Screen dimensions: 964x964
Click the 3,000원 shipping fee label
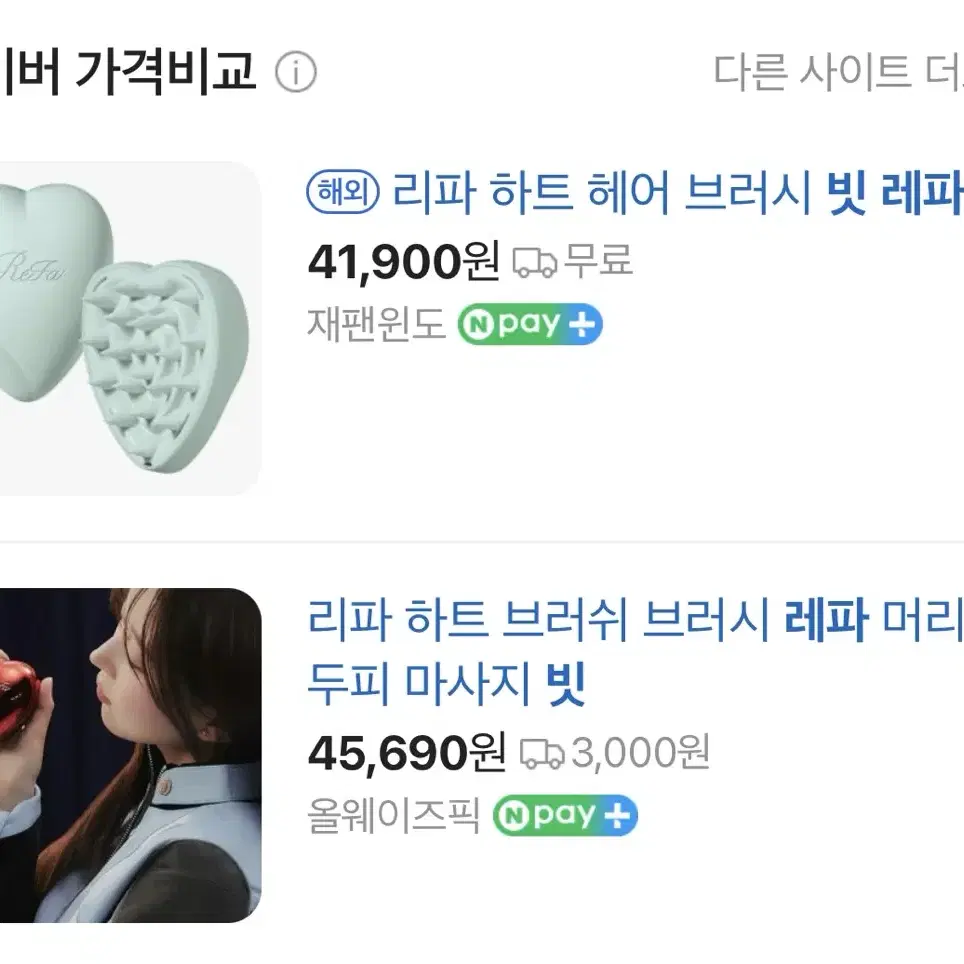tap(641, 752)
